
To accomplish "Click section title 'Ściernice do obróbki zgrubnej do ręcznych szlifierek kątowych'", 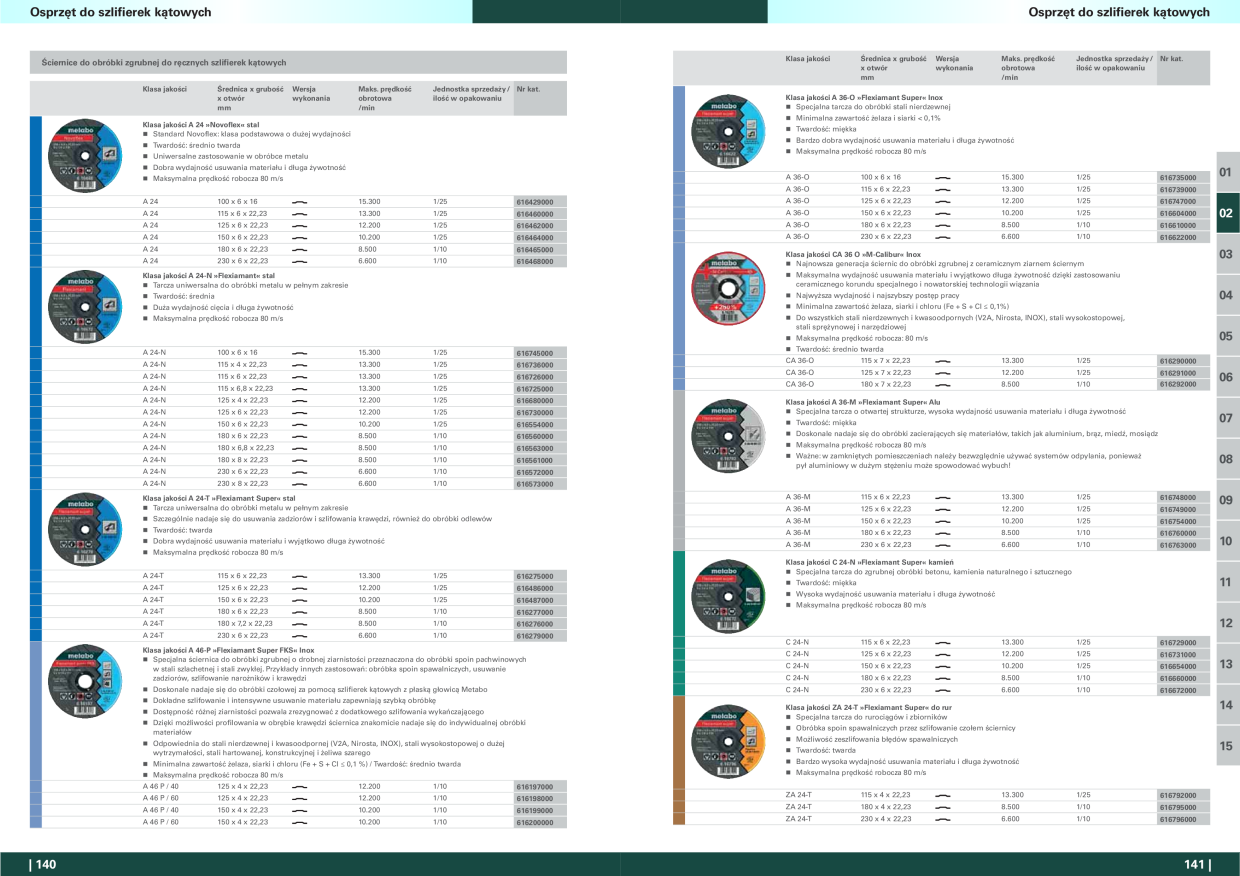I will 165,63.
